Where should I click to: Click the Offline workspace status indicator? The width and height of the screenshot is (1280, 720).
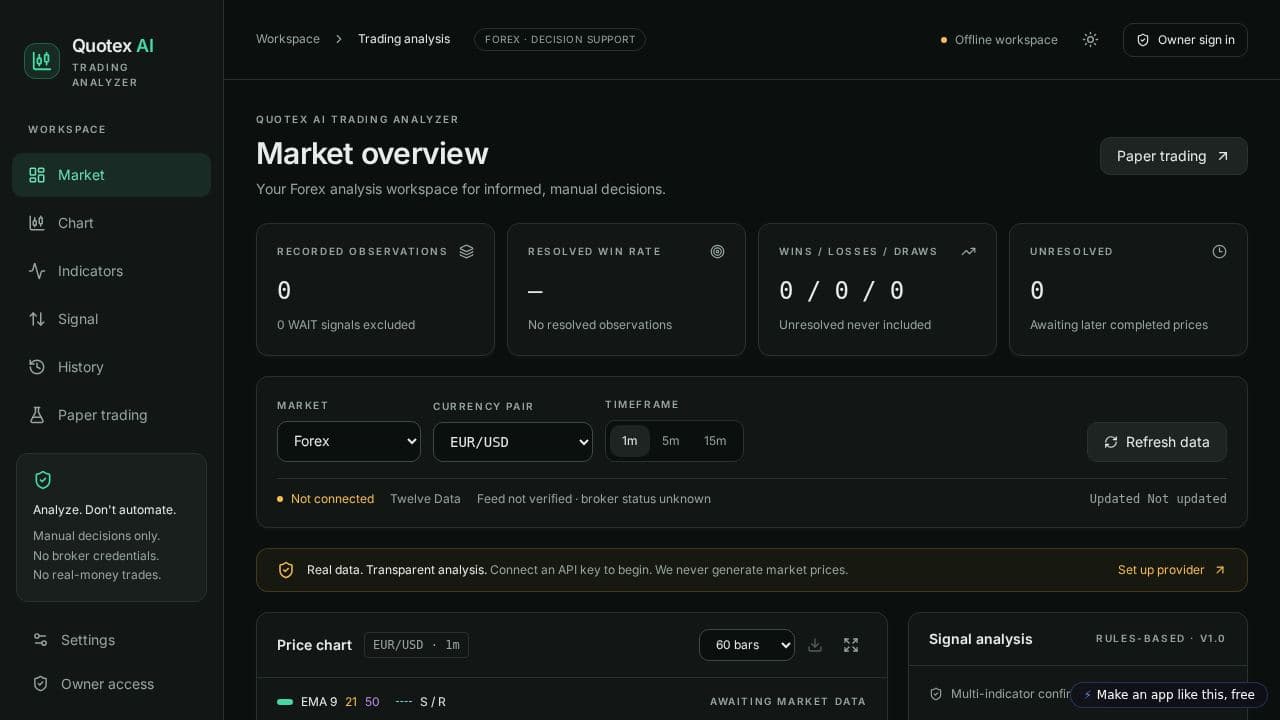pyautogui.click(x=999, y=40)
